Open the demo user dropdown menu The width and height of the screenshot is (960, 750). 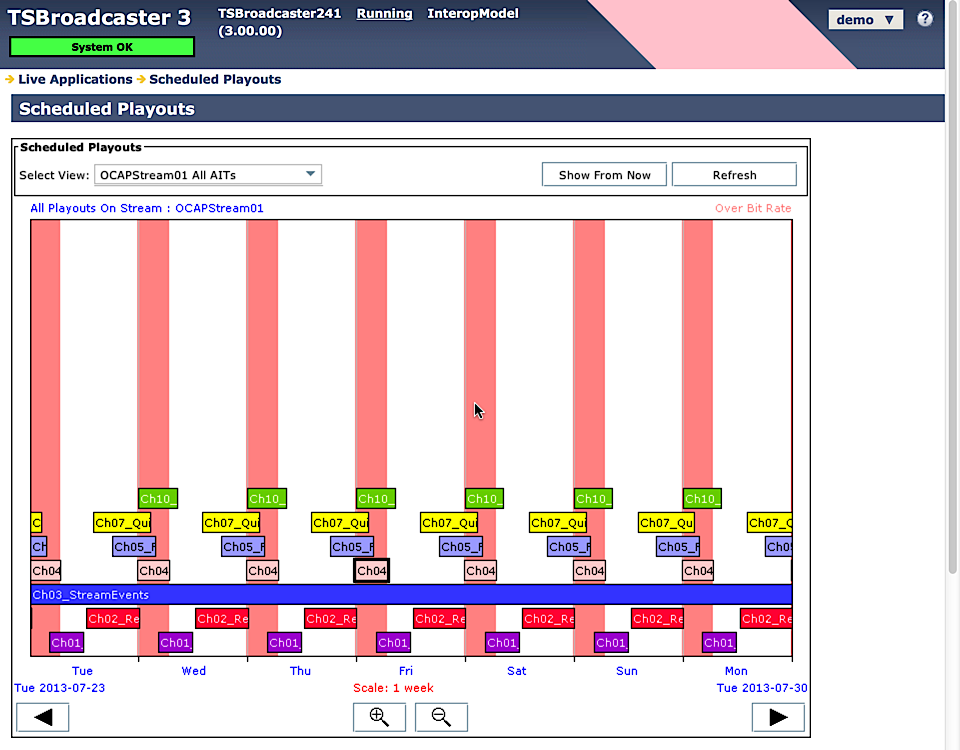pyautogui.click(x=865, y=20)
